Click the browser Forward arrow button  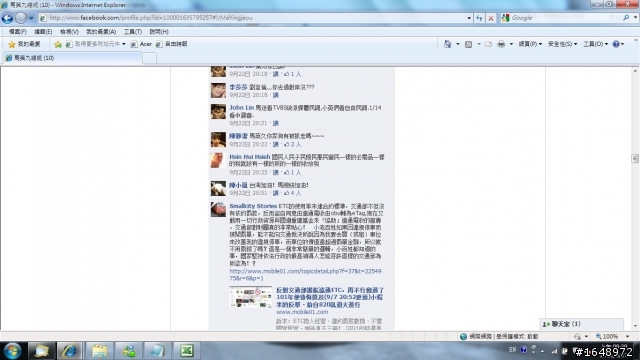21,18
